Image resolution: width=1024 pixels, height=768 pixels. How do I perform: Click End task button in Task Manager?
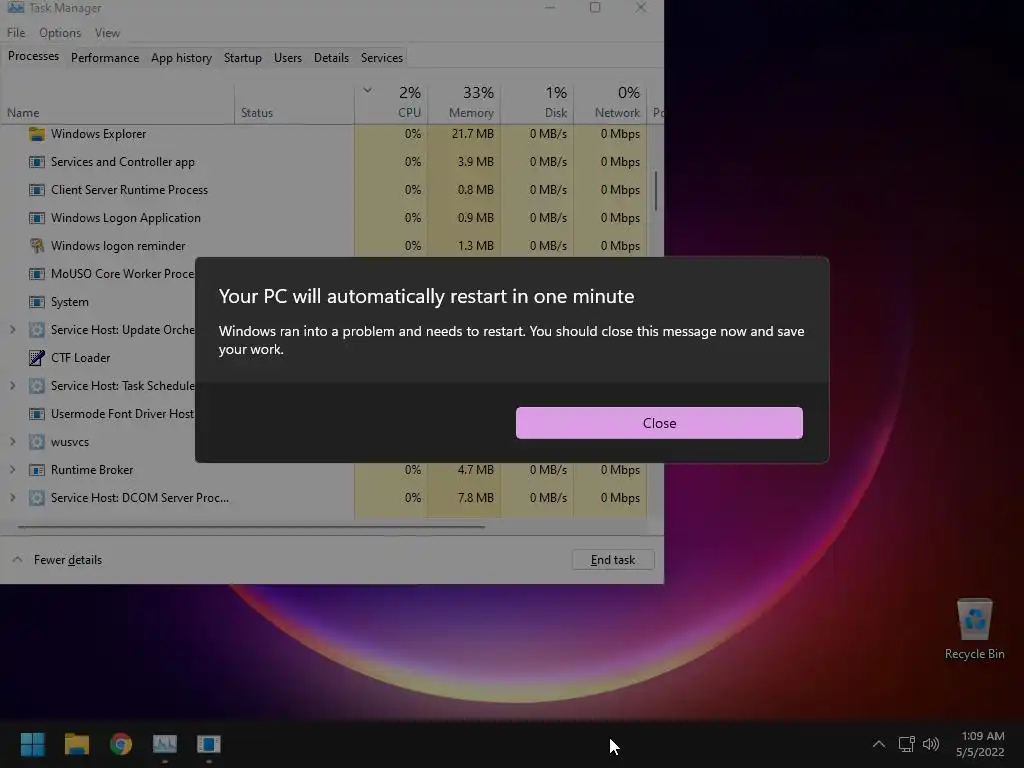613,560
